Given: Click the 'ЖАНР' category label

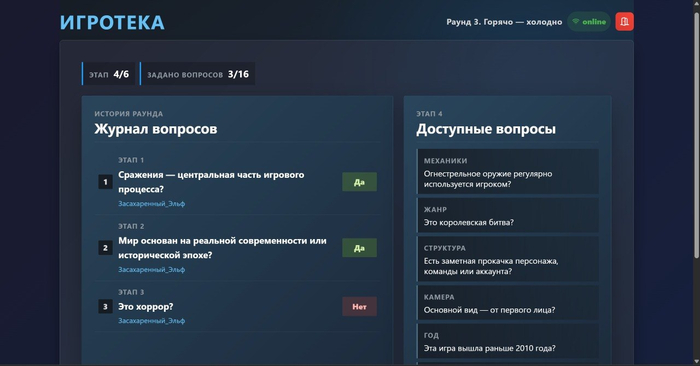Looking at the screenshot, I should pyautogui.click(x=435, y=209).
